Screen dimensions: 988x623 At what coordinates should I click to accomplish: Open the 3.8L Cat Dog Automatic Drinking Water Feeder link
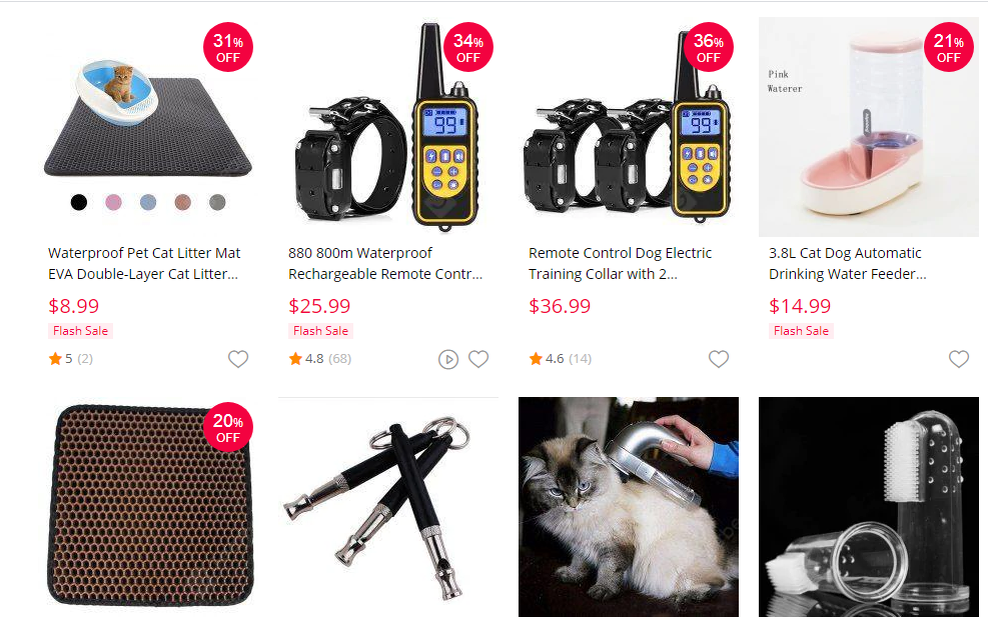click(847, 263)
